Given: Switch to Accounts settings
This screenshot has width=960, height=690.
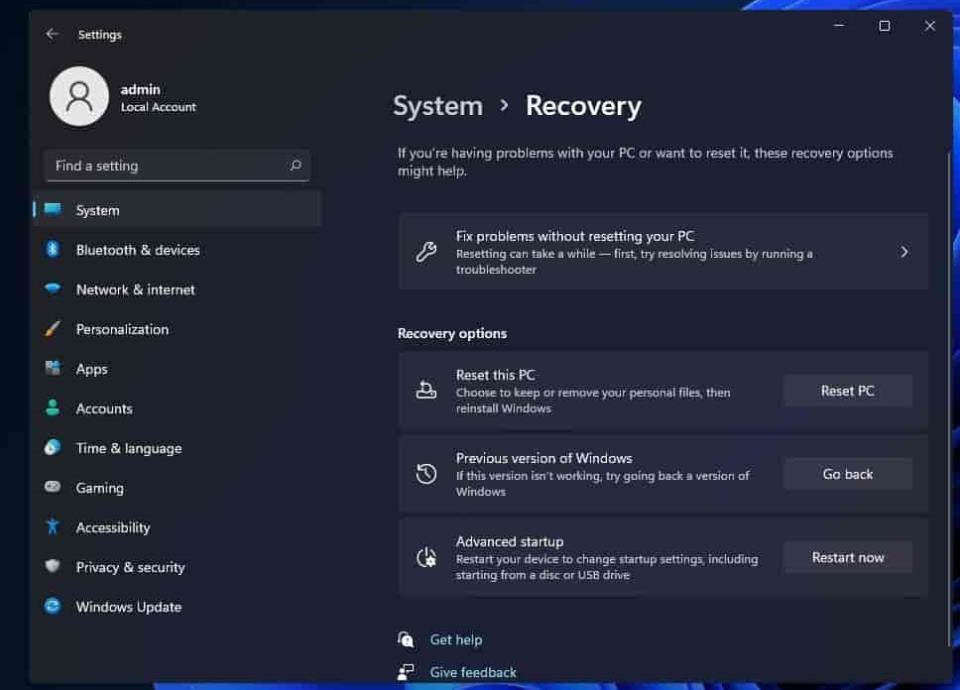Looking at the screenshot, I should click(x=104, y=409).
